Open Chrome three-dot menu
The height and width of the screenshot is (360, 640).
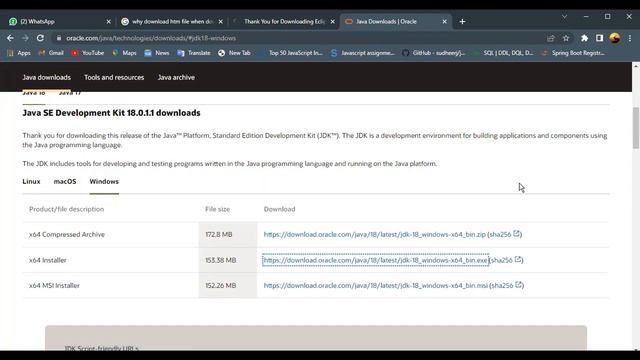(x=630, y=38)
